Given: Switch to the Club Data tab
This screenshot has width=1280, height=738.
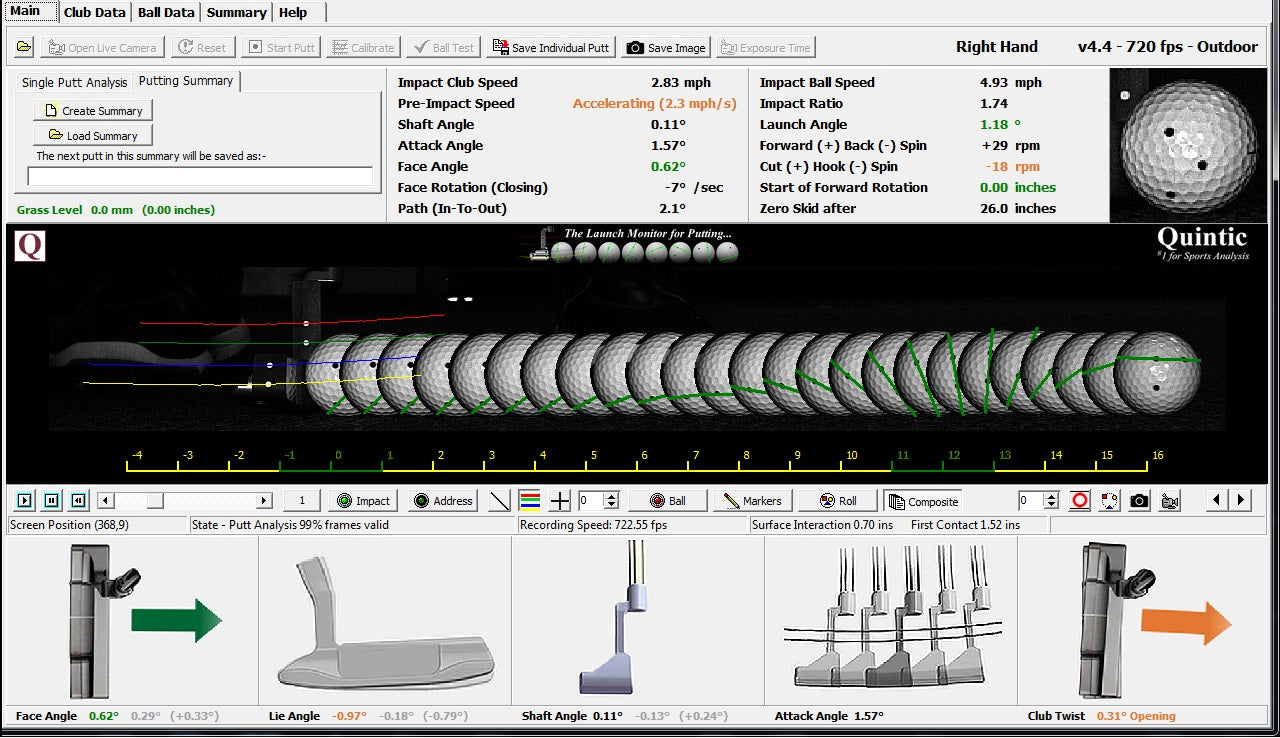Looking at the screenshot, I should click(95, 12).
